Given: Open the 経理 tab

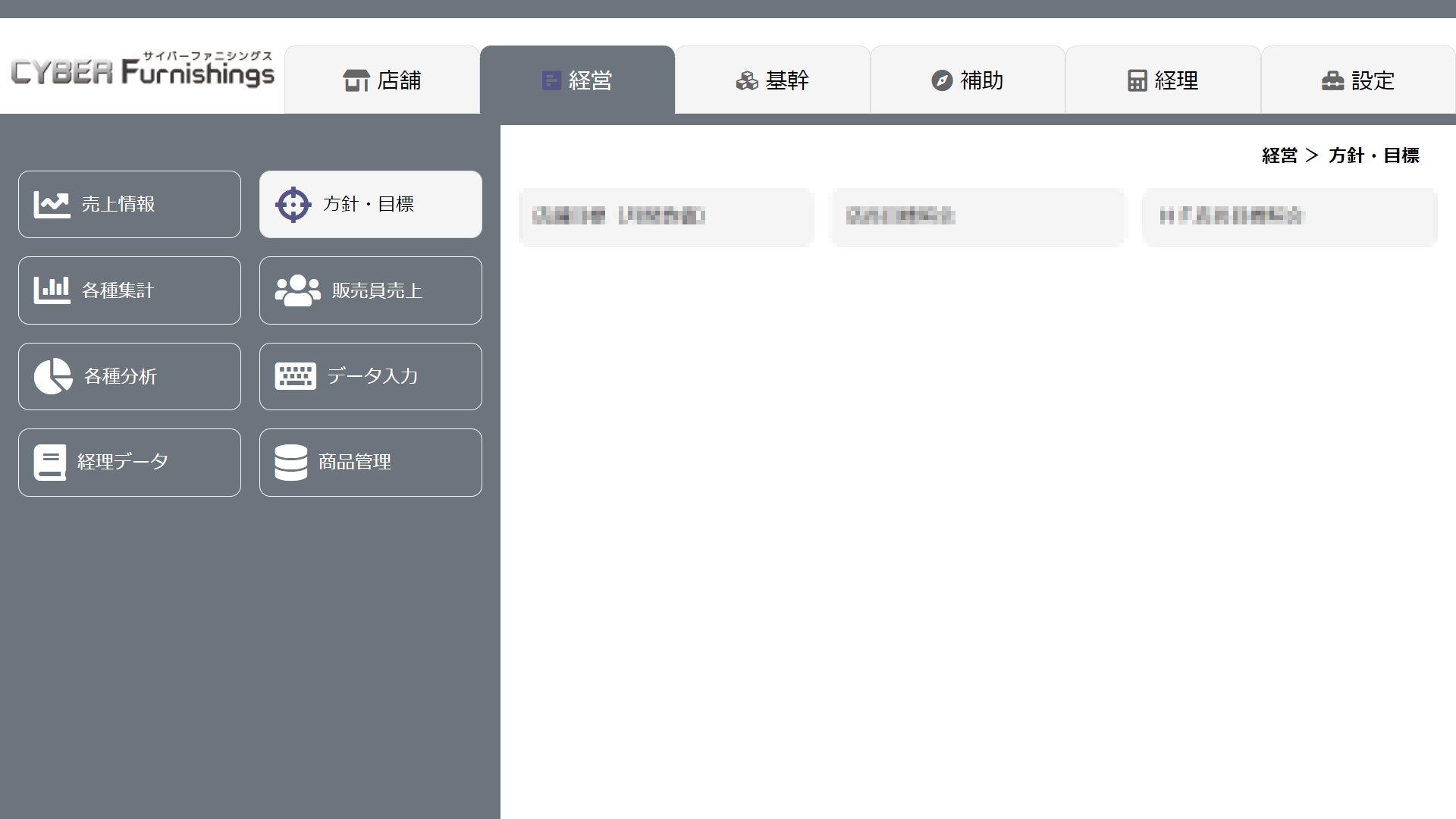Looking at the screenshot, I should coord(1163,80).
